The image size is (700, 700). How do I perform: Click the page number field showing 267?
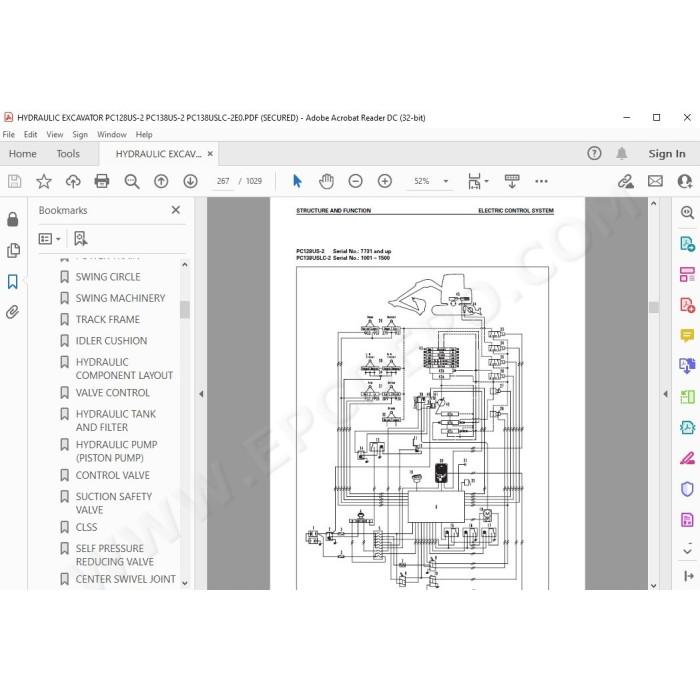[223, 181]
